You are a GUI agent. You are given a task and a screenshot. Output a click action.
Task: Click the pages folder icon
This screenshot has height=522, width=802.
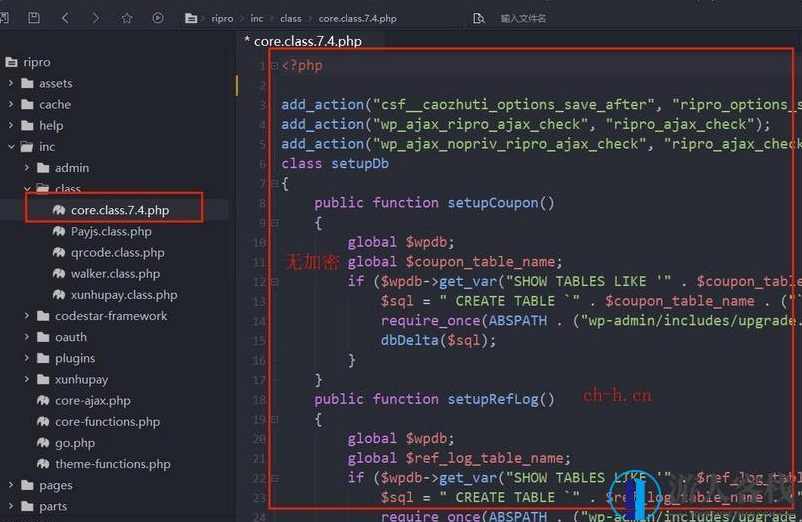tap(28, 485)
